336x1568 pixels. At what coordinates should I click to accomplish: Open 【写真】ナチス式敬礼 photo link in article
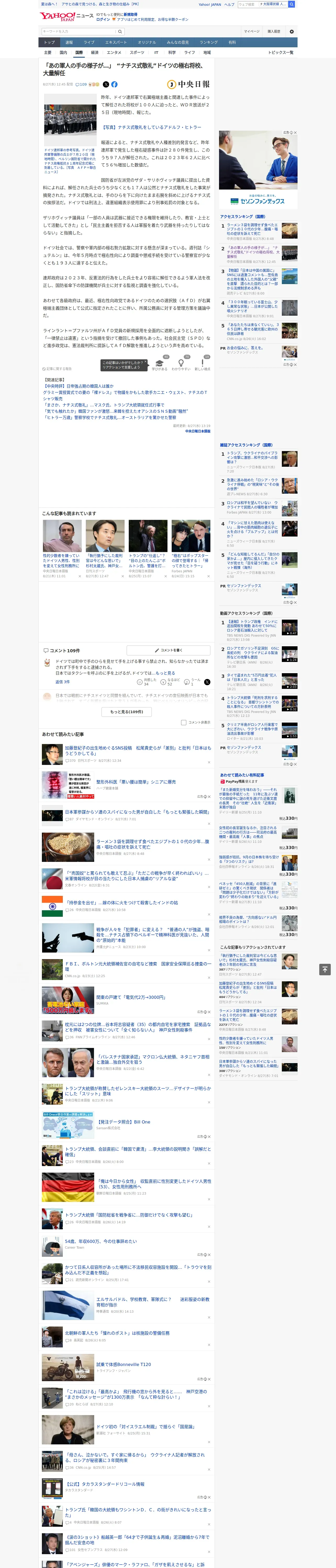pos(151,128)
